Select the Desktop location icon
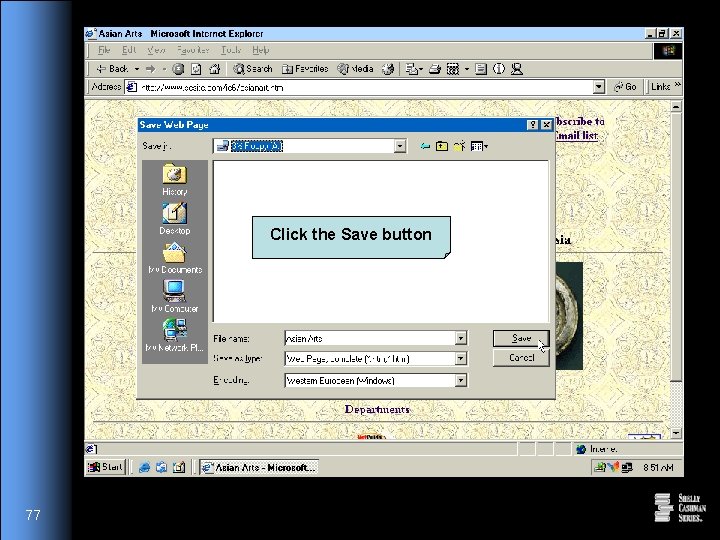This screenshot has width=720, height=540. (x=174, y=219)
